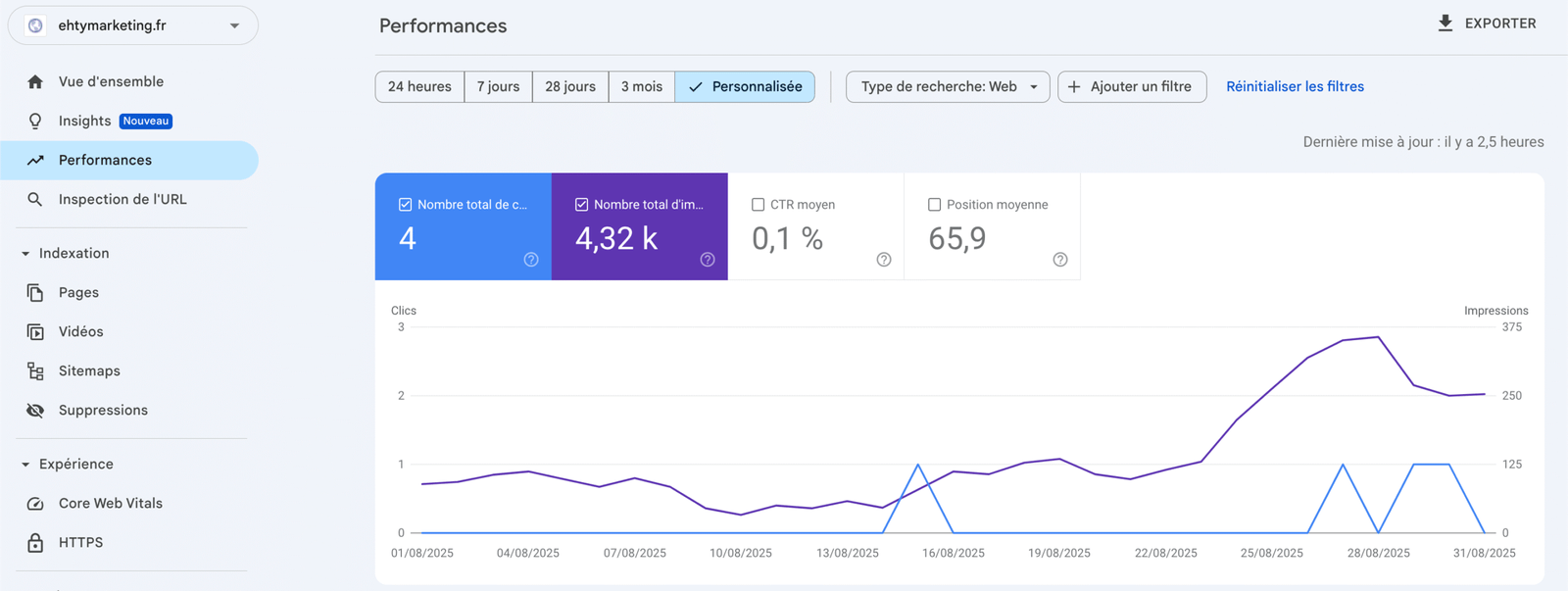The width and height of the screenshot is (1568, 591).
Task: Open the Sitemaps icon in sidebar
Action: (x=35, y=370)
